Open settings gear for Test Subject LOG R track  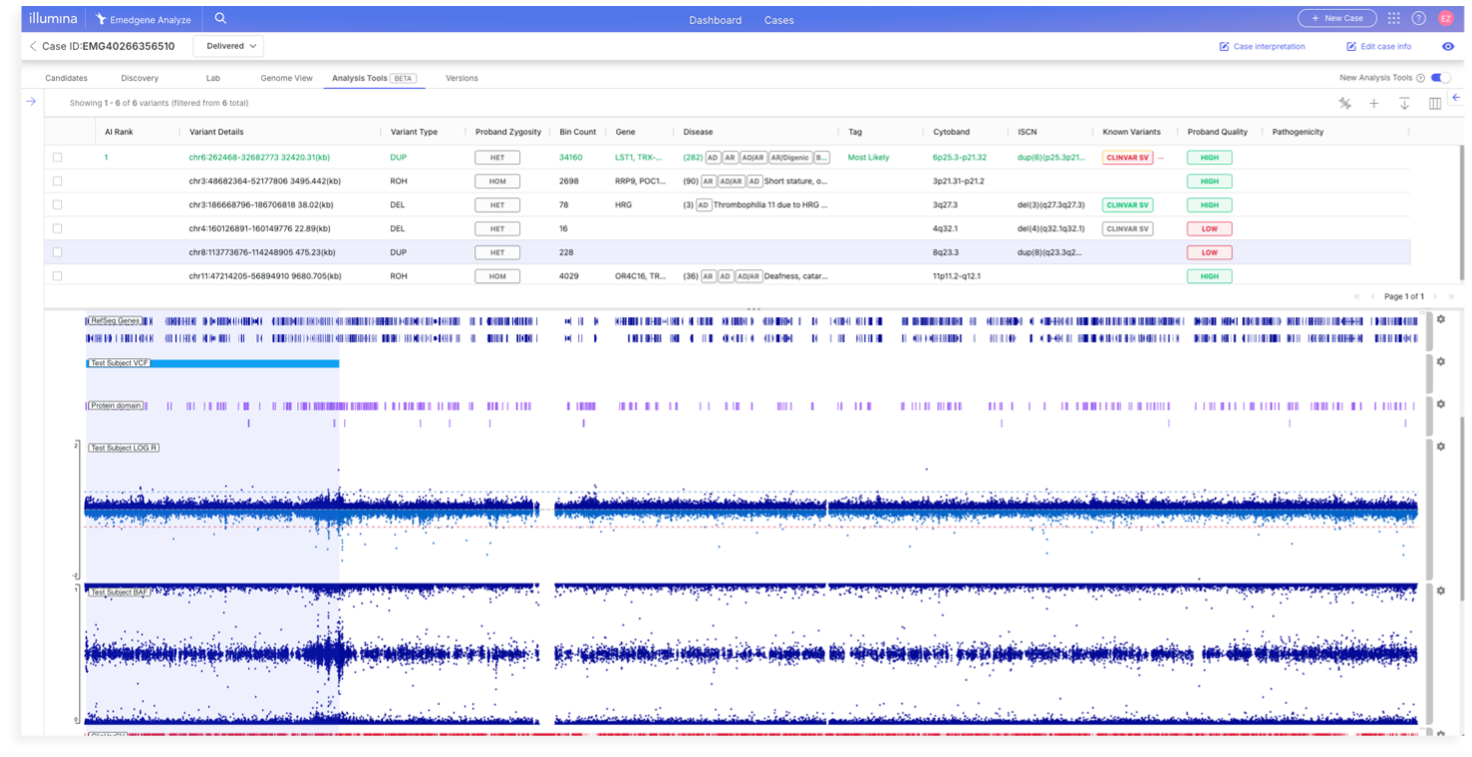1441,446
